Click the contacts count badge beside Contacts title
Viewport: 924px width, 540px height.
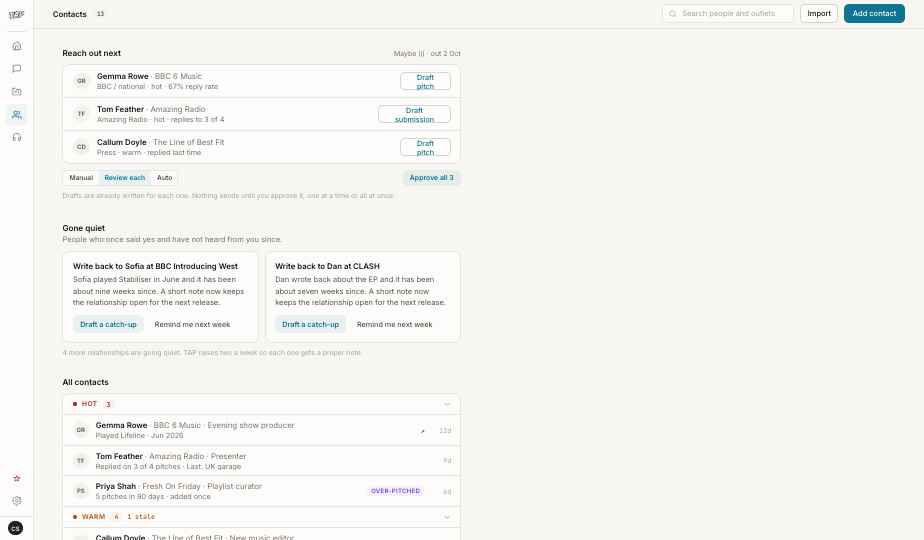pos(100,14)
